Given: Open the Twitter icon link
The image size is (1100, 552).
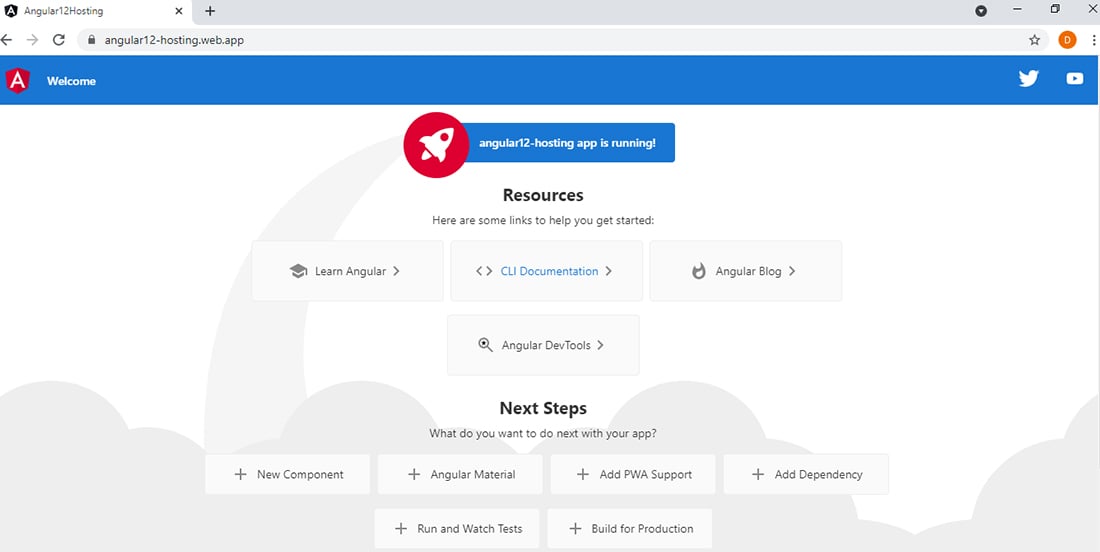Looking at the screenshot, I should pyautogui.click(x=1028, y=79).
